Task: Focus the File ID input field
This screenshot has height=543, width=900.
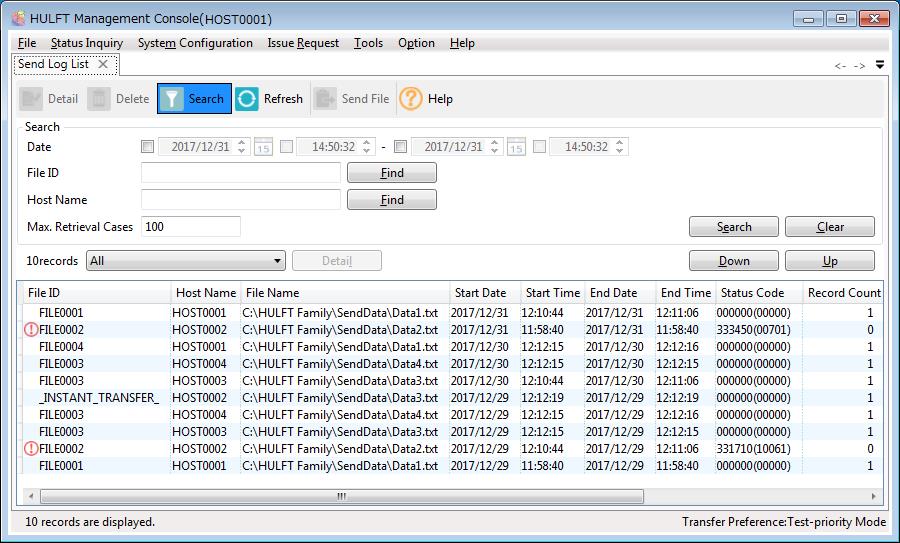Action: coord(241,173)
